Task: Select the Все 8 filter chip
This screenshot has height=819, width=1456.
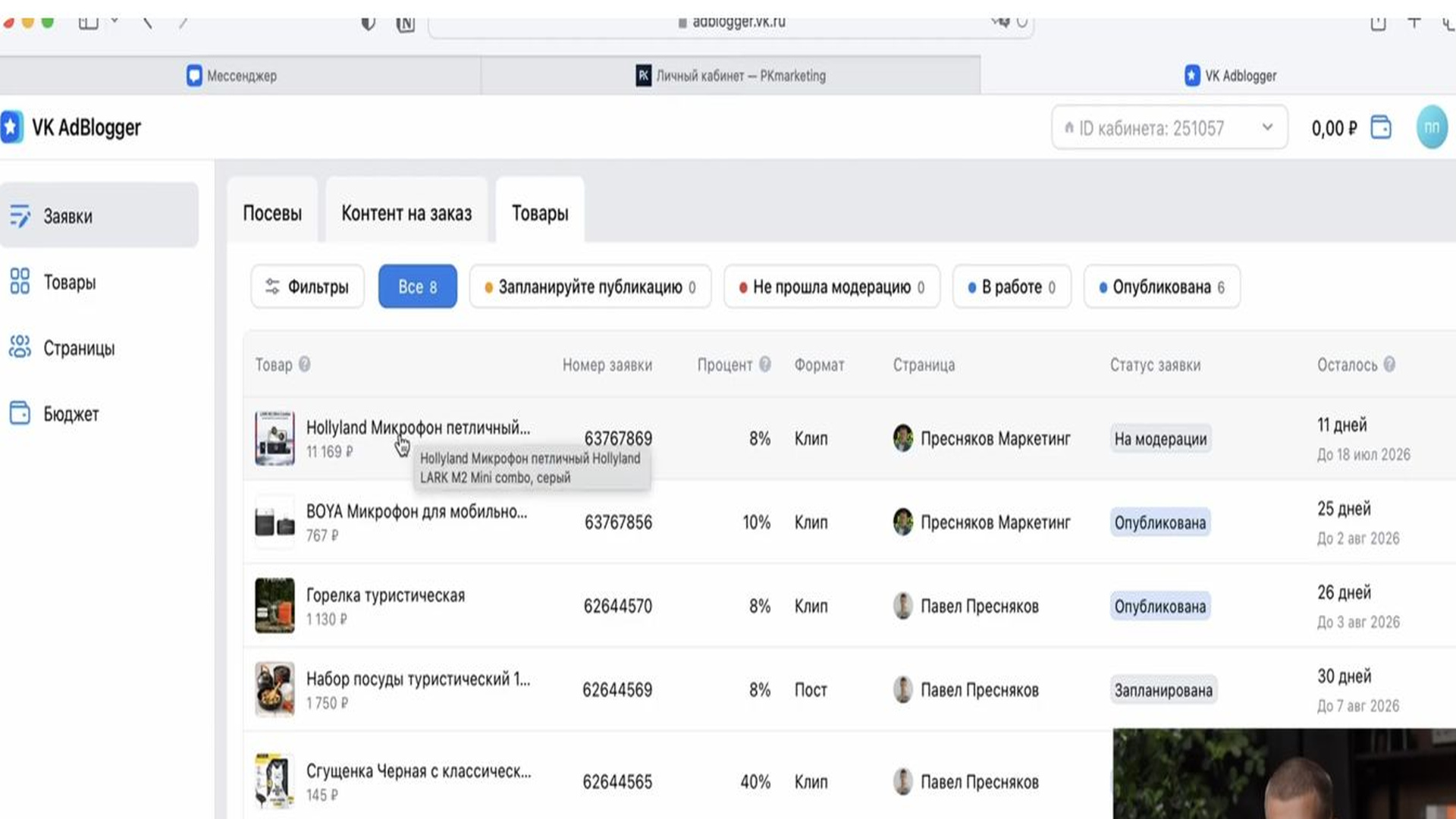Action: (x=418, y=287)
